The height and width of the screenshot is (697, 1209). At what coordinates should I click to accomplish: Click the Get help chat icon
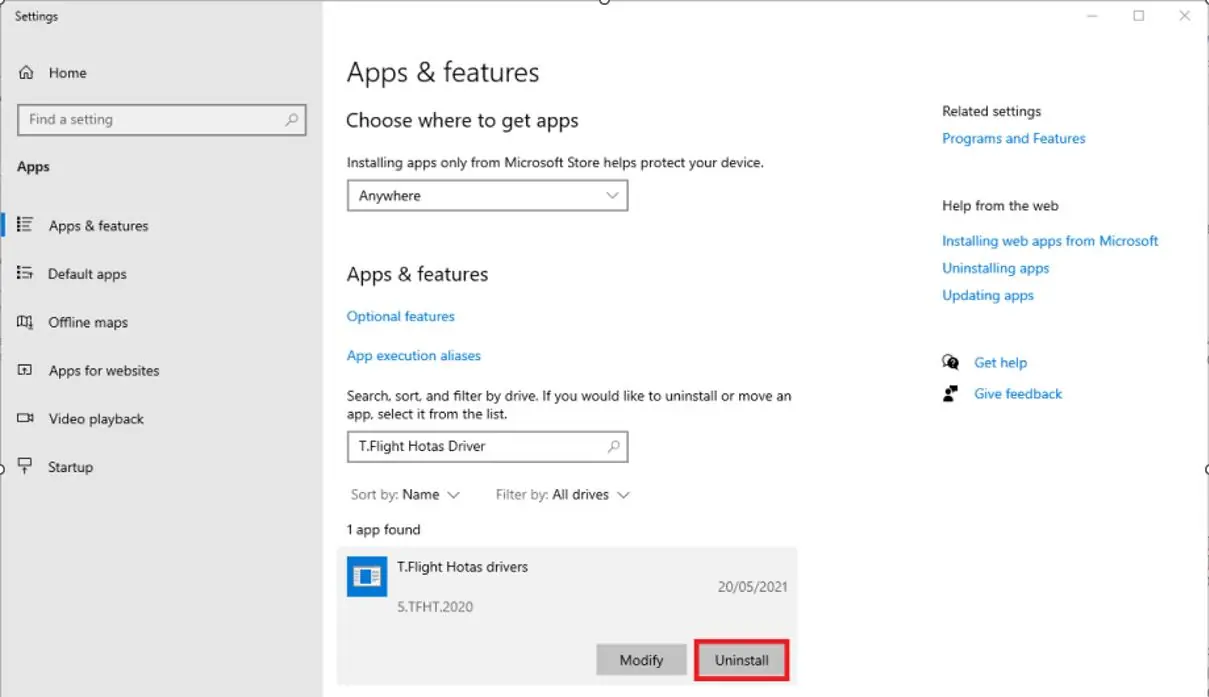tap(950, 362)
